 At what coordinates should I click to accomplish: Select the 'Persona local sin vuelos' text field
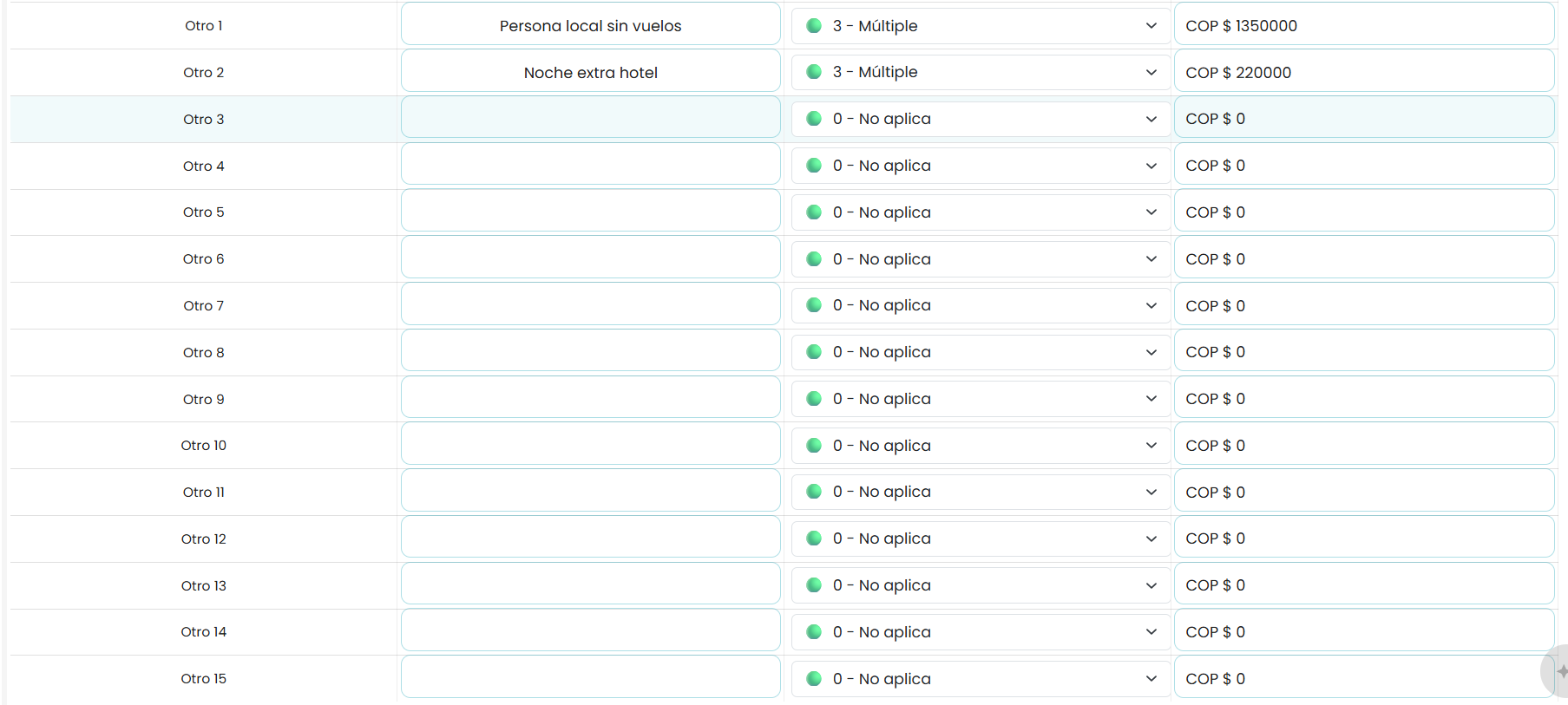pos(590,25)
